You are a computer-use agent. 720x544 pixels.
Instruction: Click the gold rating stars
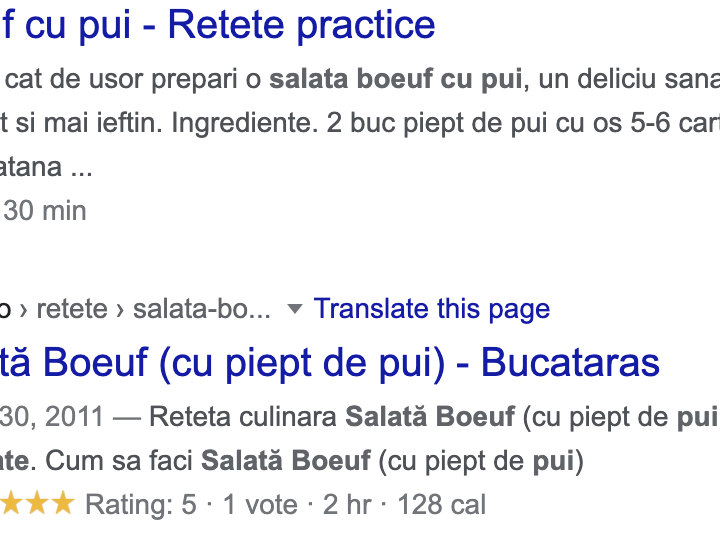point(38,504)
